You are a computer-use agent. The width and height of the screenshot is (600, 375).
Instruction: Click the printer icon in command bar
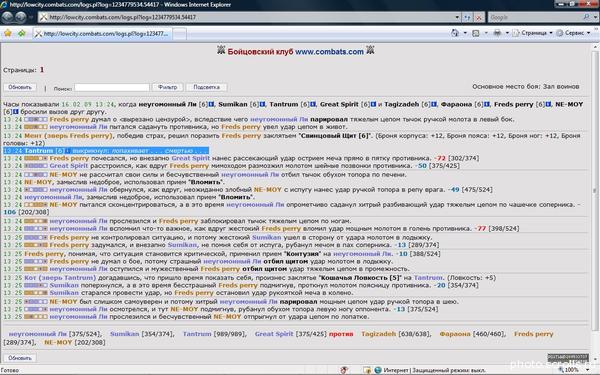[497, 33]
